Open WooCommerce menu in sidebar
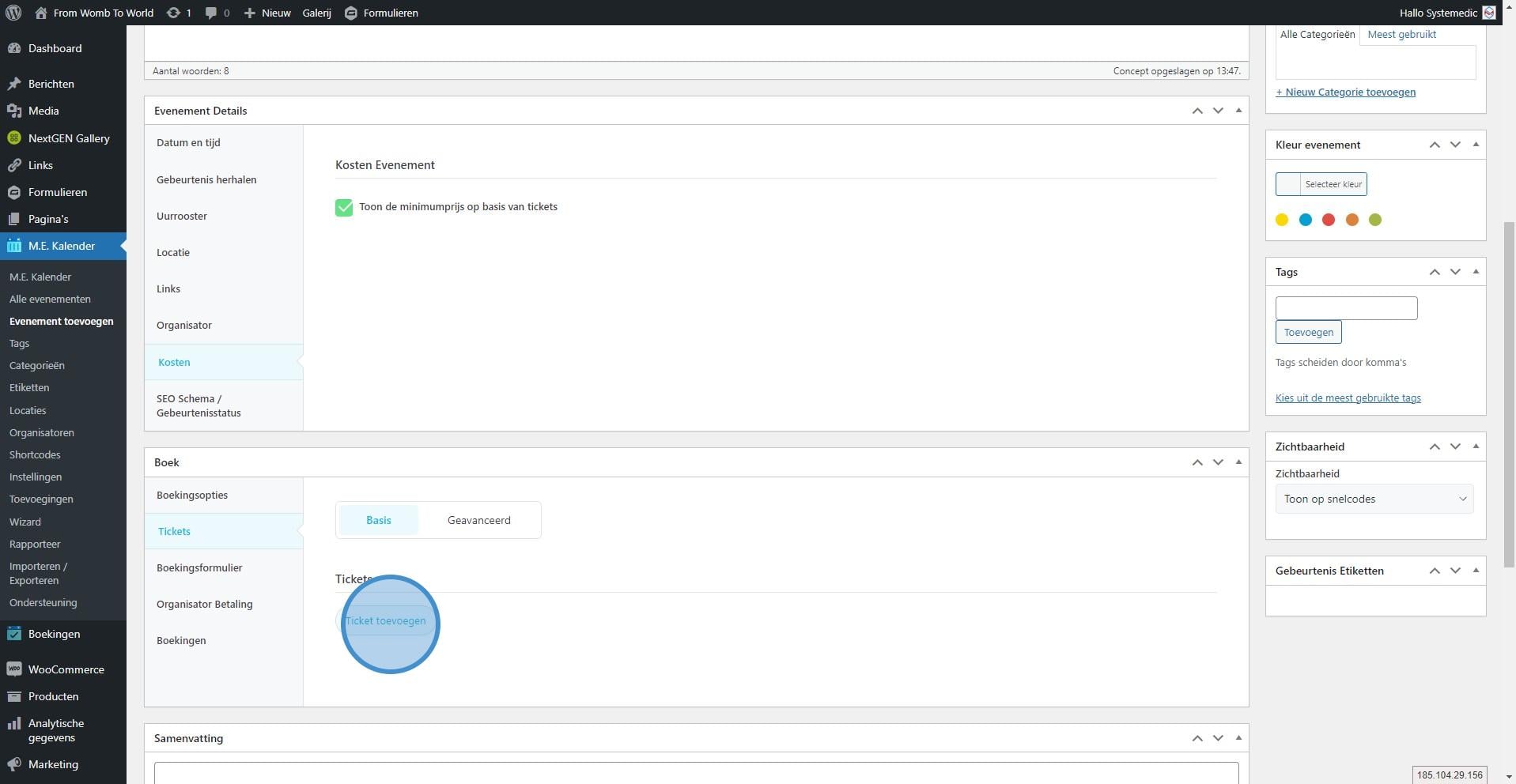 tap(66, 669)
